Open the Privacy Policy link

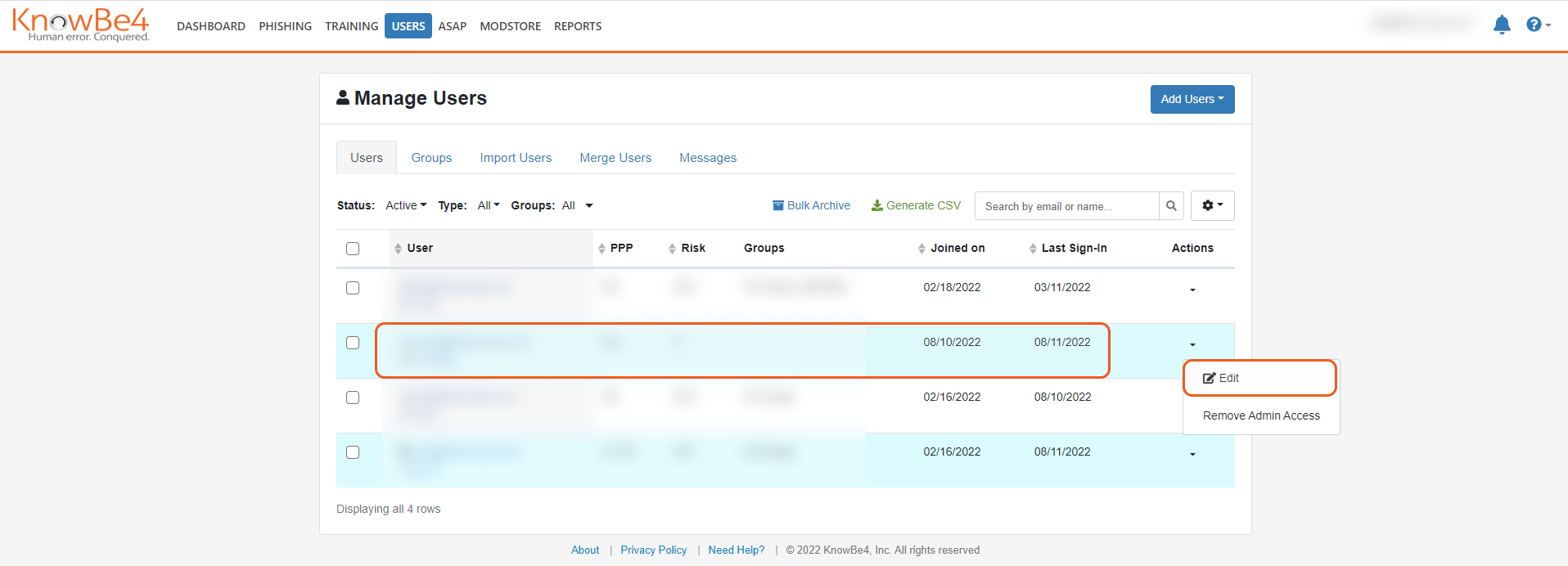pos(653,550)
